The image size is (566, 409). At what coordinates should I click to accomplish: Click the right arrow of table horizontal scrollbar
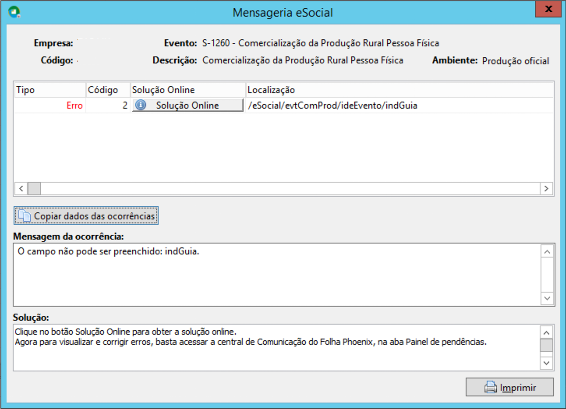[546, 188]
